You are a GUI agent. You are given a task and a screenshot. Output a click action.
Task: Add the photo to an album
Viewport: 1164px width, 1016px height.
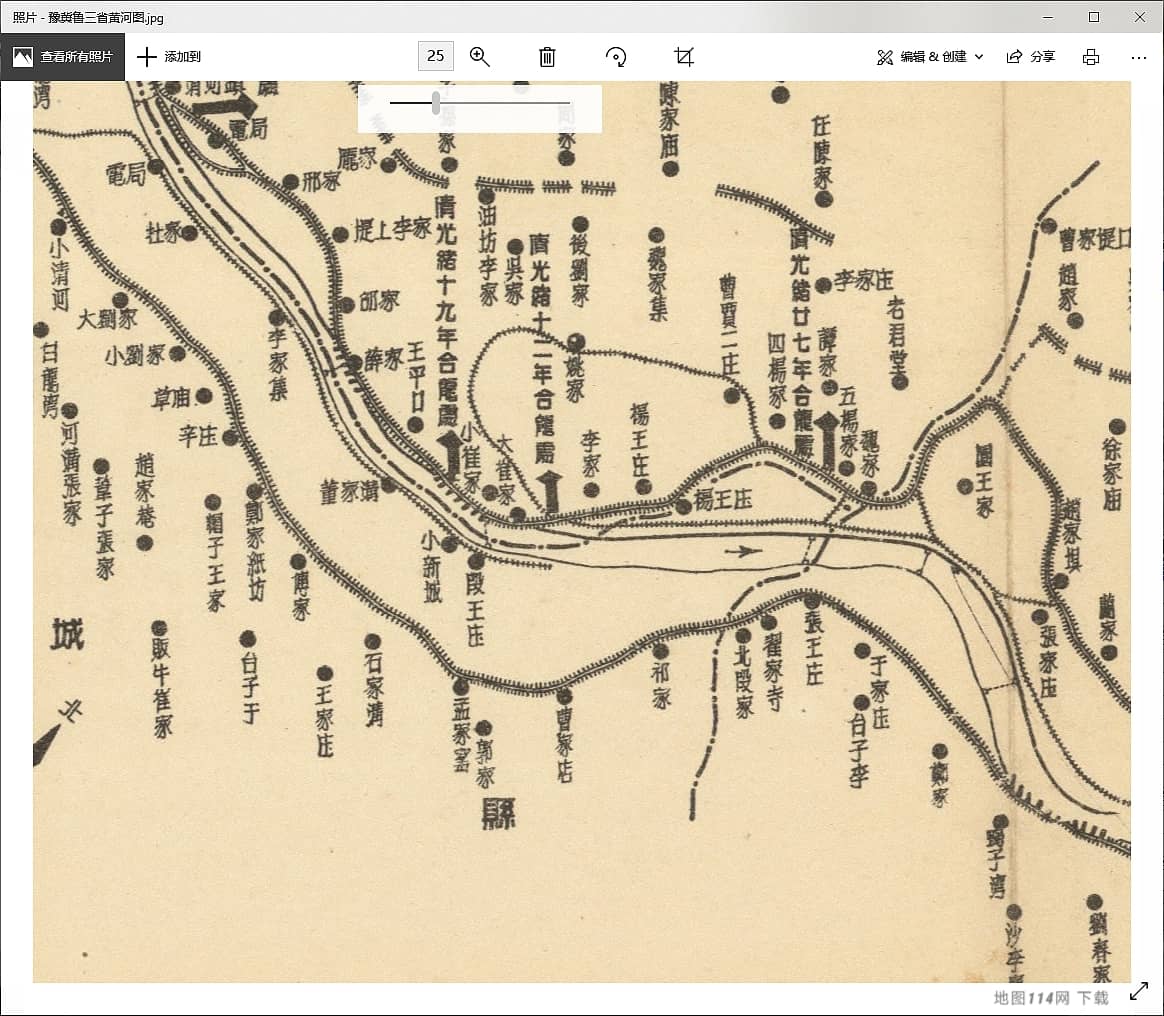[167, 57]
